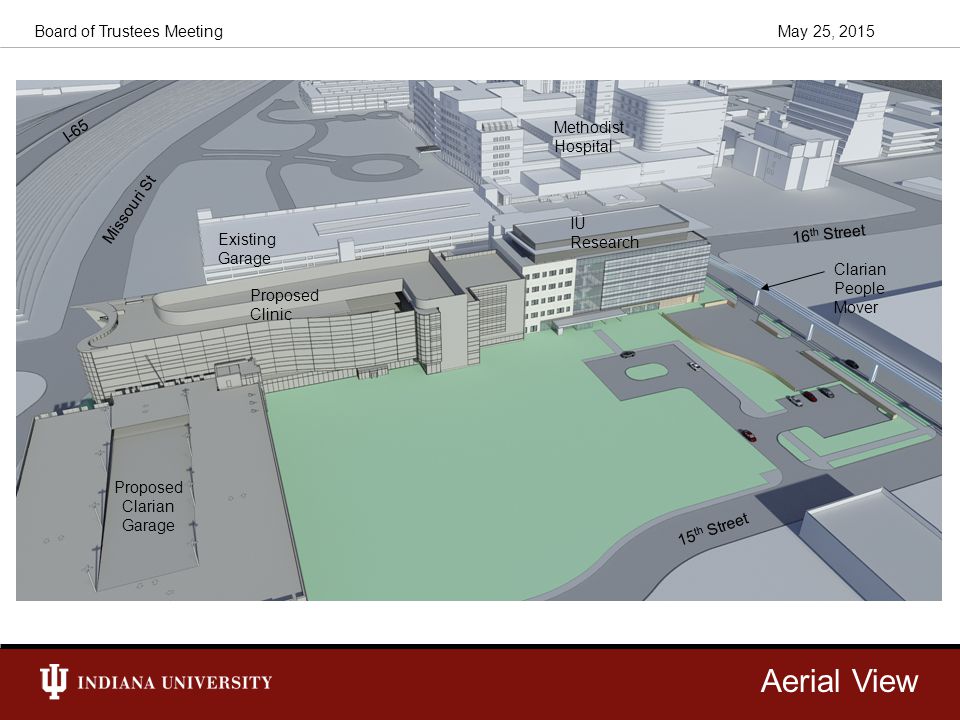Click the Indiana University trident logo
The width and height of the screenshot is (960, 720).
click(x=53, y=681)
